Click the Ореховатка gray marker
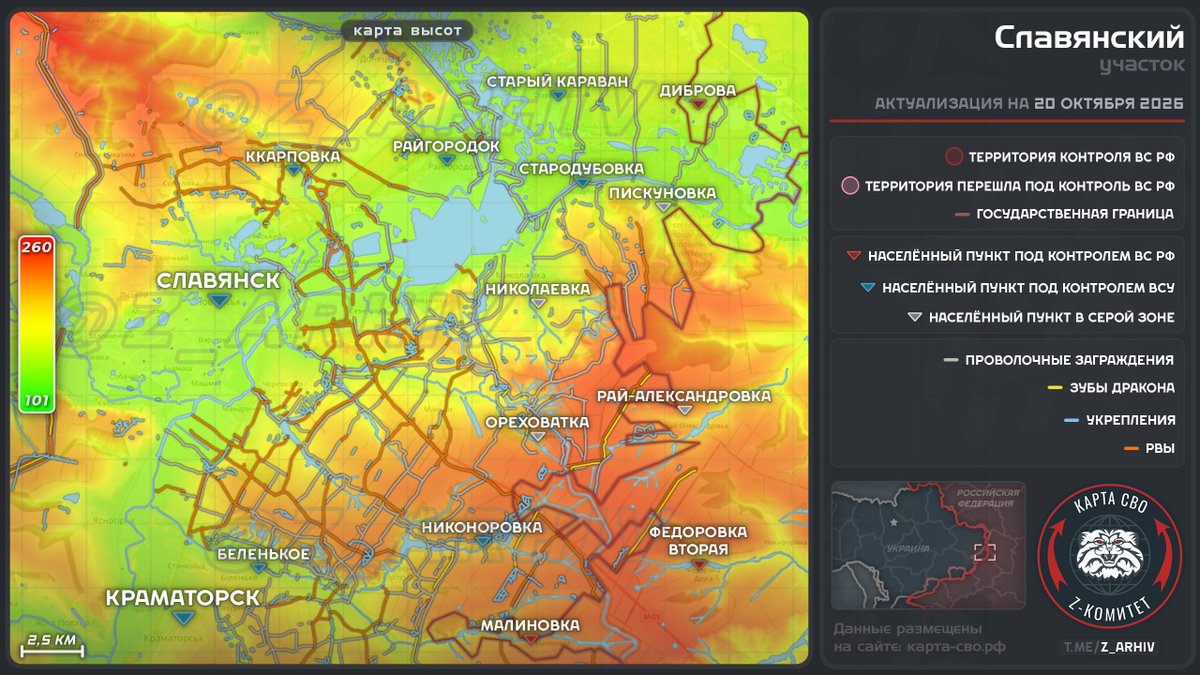This screenshot has width=1200, height=675. point(538,436)
